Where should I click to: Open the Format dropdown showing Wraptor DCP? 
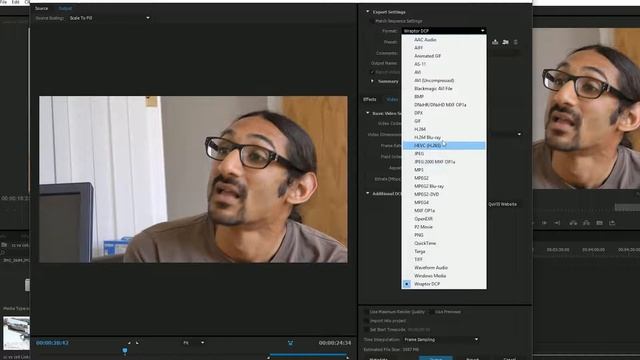coord(444,31)
